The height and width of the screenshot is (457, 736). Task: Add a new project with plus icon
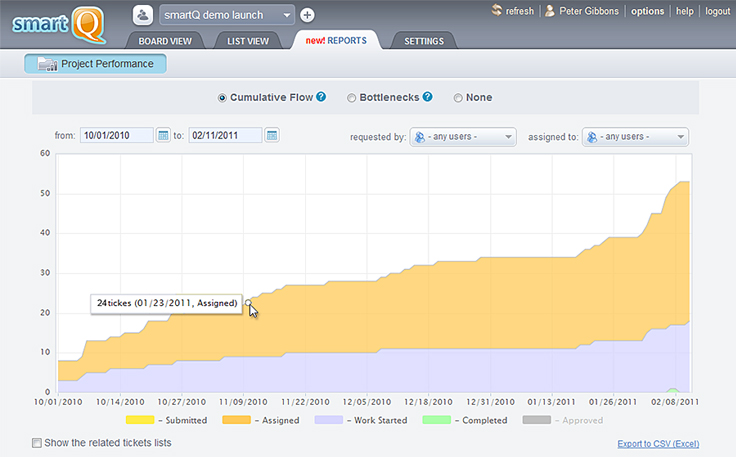307,15
